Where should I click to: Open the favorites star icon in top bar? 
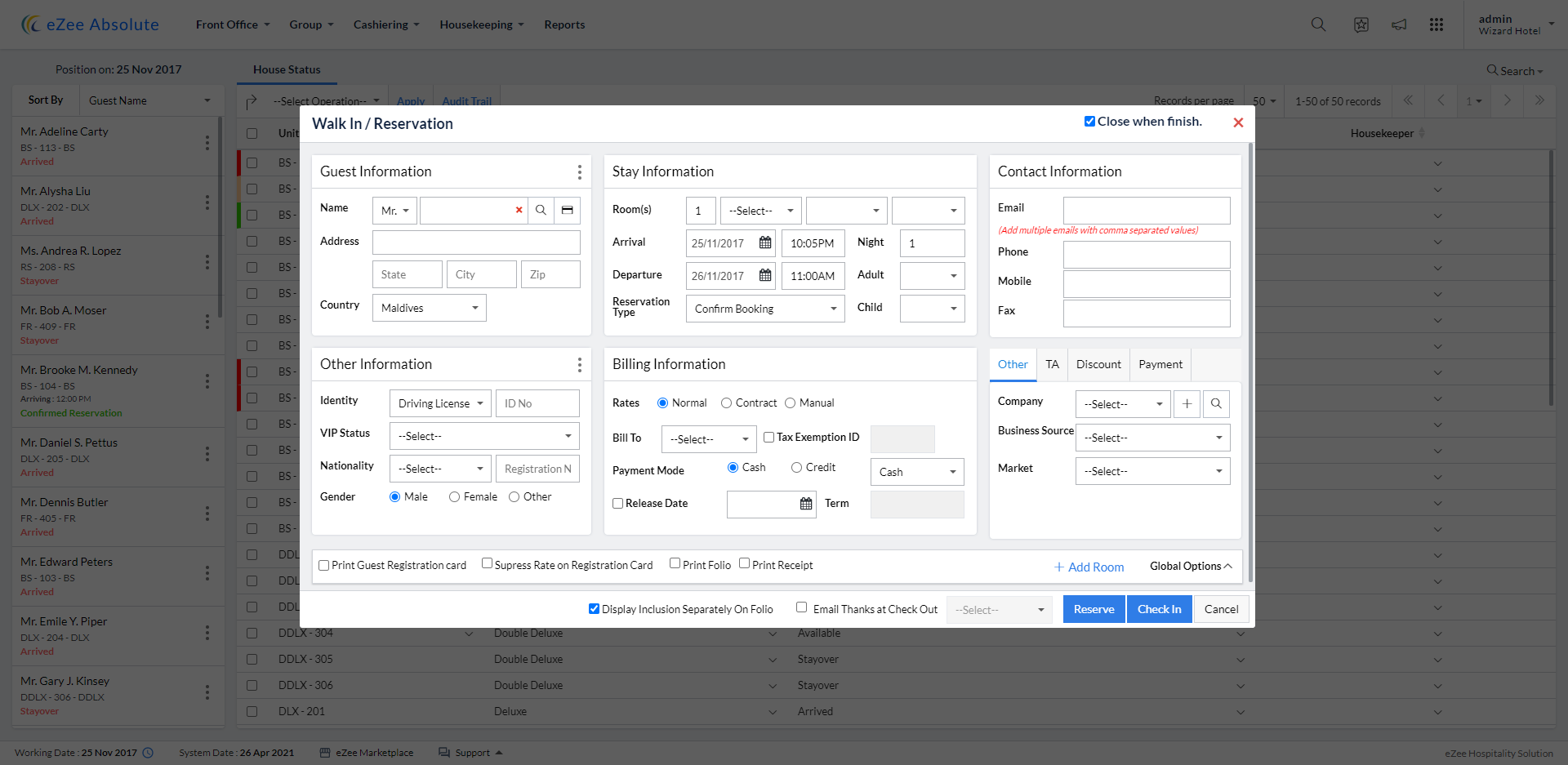coord(1361,24)
